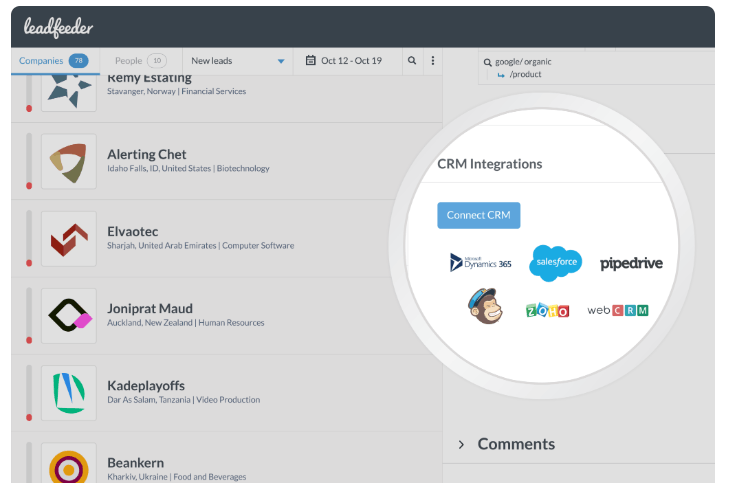Screen dimensions: 729x492
Task: Open the Beankern company row
Action: click(227, 458)
